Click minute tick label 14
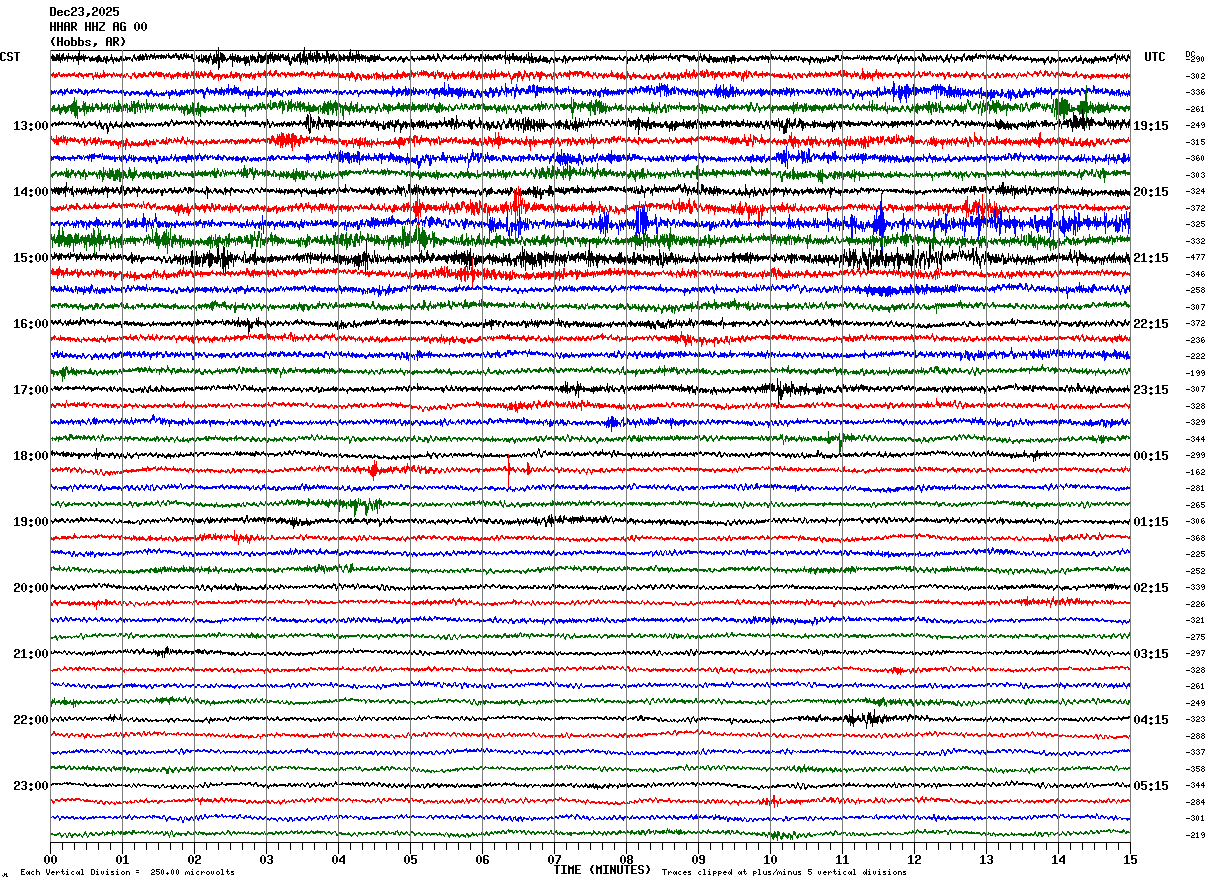The height and width of the screenshot is (886, 1210). [x=1058, y=859]
